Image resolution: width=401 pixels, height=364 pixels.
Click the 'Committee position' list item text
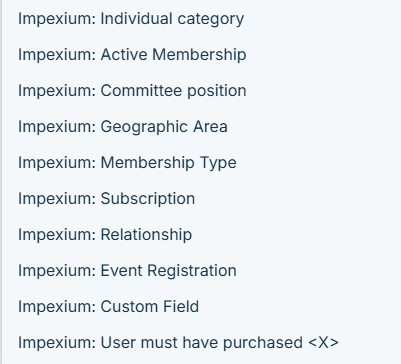tap(173, 91)
